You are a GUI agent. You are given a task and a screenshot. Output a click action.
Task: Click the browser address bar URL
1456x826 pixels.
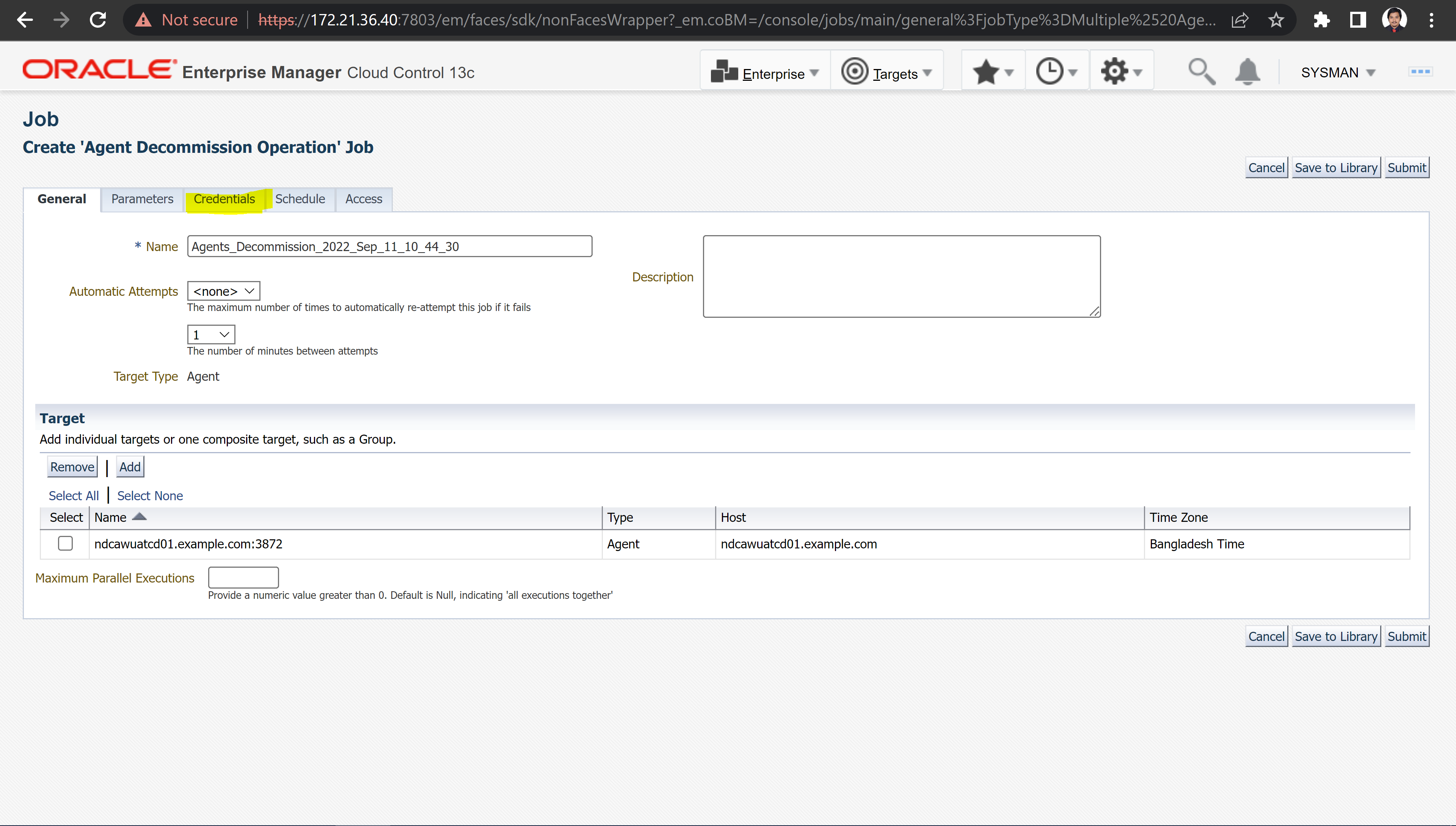click(x=737, y=20)
